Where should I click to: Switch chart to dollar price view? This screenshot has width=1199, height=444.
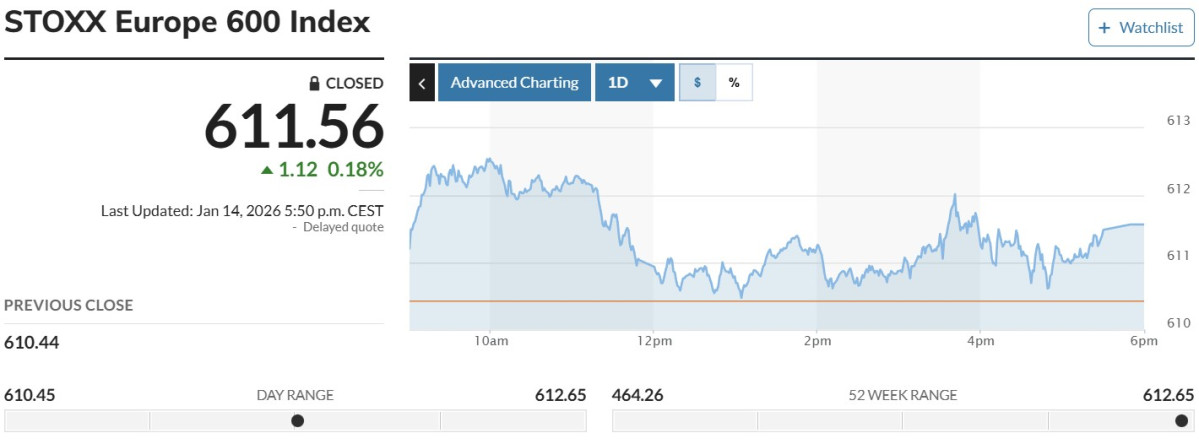pos(697,83)
